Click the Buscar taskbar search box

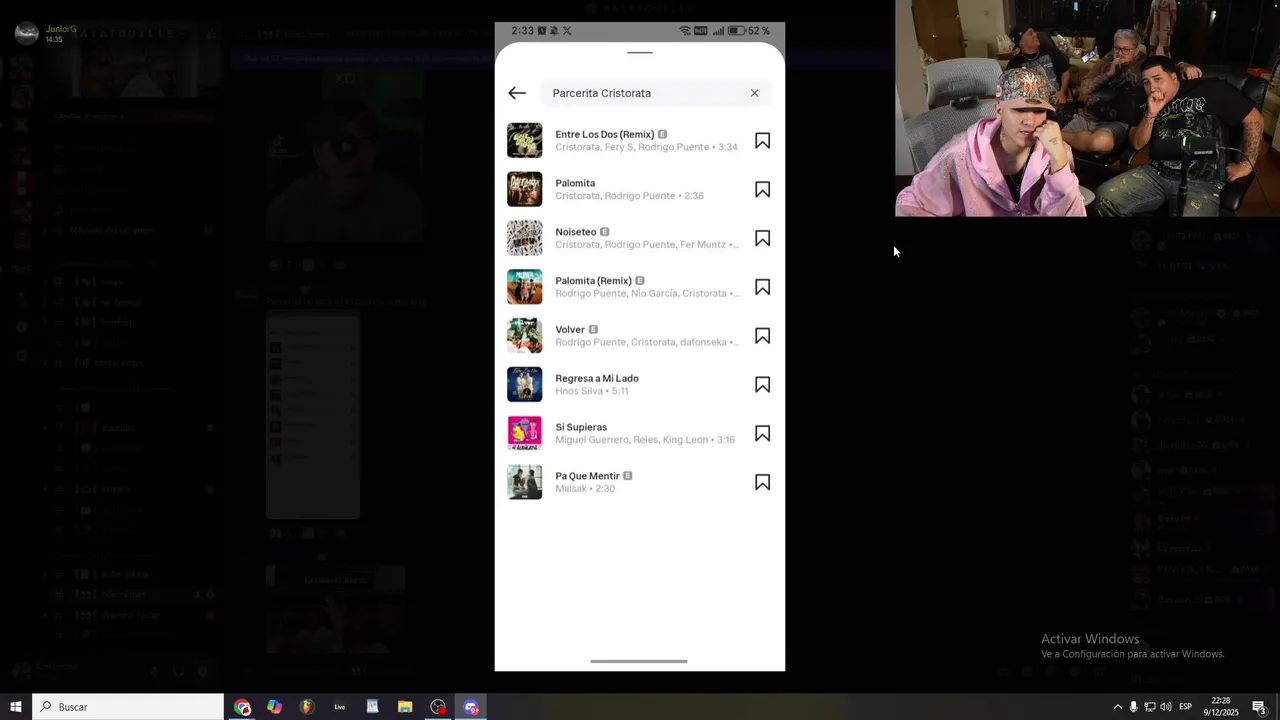[x=128, y=707]
